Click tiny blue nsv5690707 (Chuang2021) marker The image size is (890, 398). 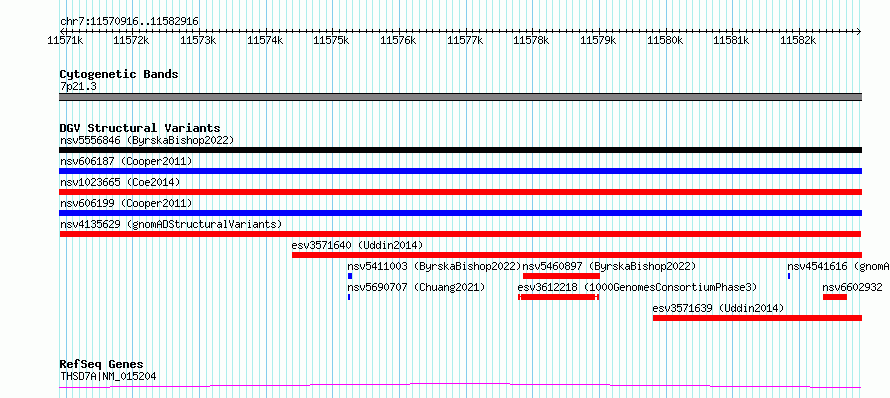349,297
